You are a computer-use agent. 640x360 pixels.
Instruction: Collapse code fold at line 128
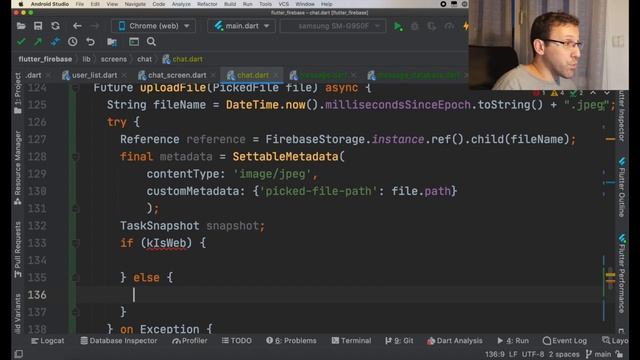point(75,157)
